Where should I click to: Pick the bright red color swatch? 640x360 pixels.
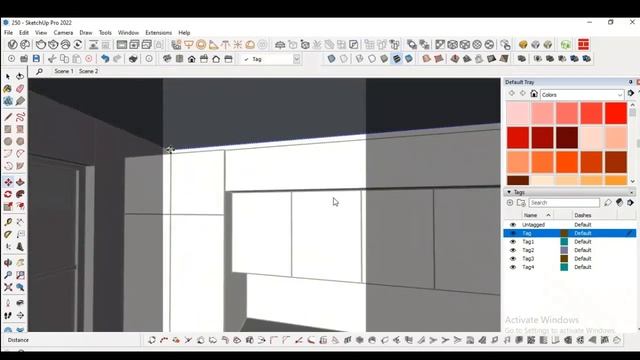616,113
